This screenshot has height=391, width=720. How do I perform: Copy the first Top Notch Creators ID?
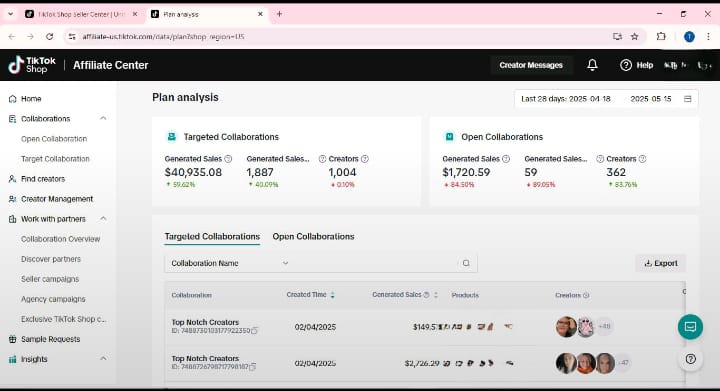255,330
